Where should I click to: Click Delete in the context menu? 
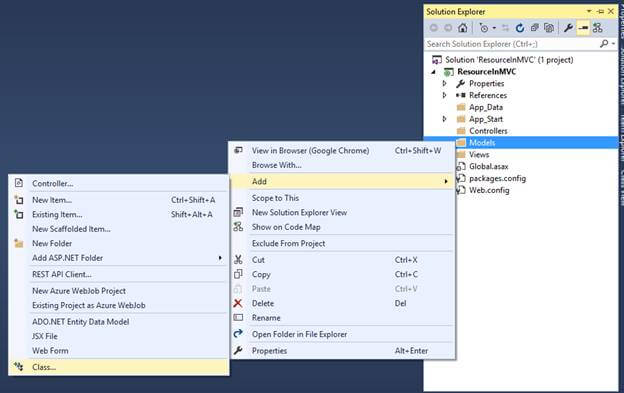[x=343, y=304]
